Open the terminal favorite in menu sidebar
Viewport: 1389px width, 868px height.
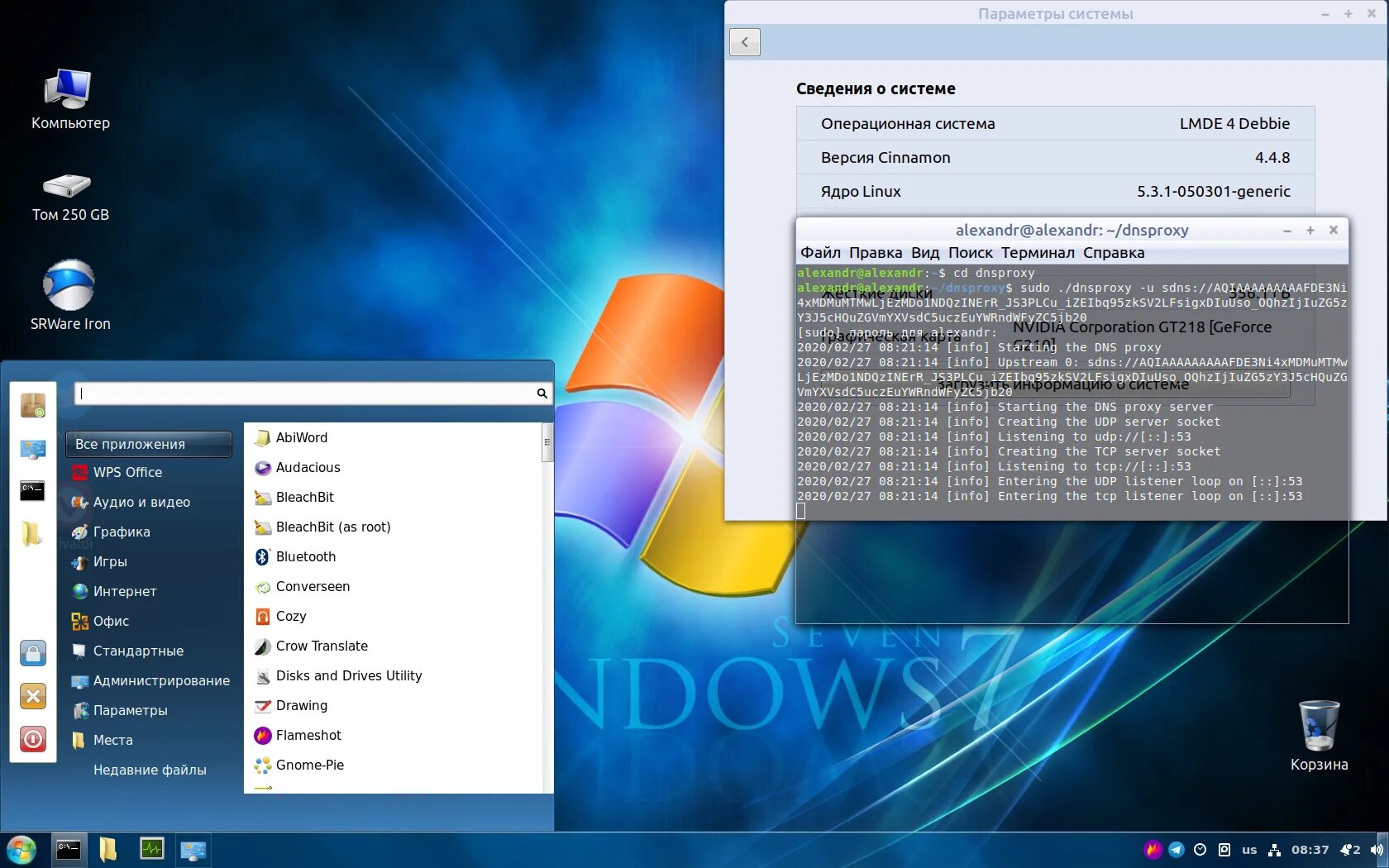(32, 491)
